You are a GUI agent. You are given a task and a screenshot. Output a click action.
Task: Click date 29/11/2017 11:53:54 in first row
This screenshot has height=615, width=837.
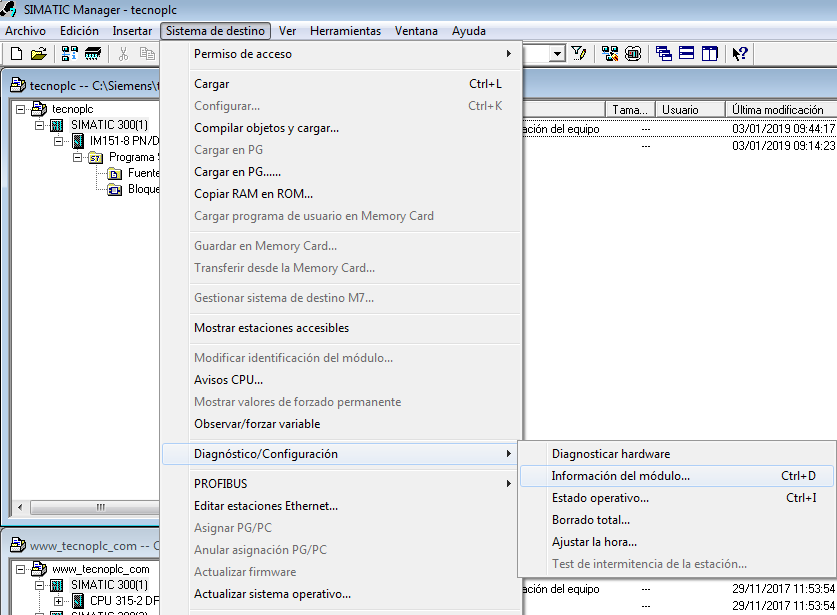click(x=783, y=589)
